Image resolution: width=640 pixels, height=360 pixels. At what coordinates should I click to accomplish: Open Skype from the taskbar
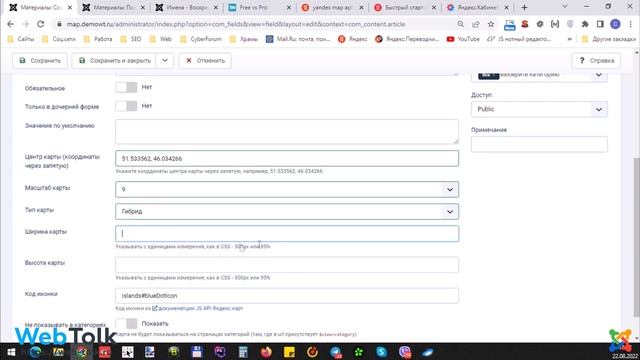(381, 352)
